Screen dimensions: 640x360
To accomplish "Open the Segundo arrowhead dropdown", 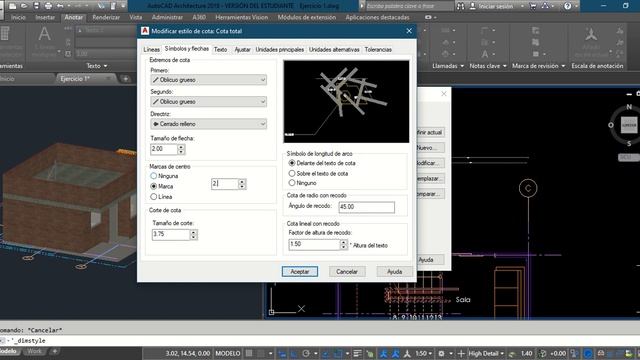I will (209, 101).
